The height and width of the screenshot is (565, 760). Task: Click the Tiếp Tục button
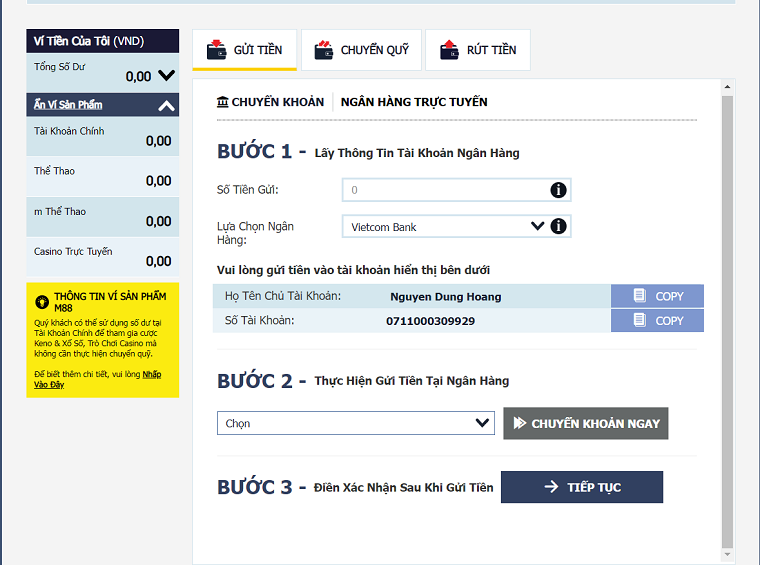582,487
